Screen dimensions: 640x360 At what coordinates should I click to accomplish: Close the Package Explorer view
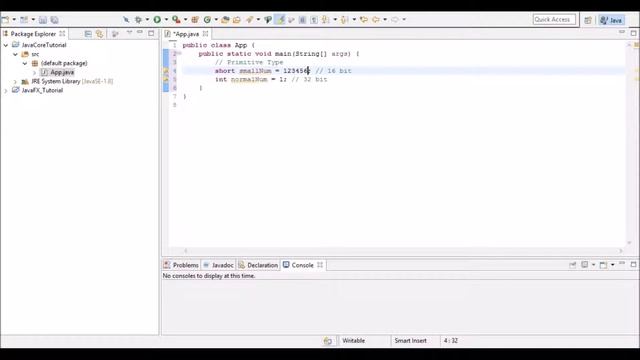pos(62,33)
